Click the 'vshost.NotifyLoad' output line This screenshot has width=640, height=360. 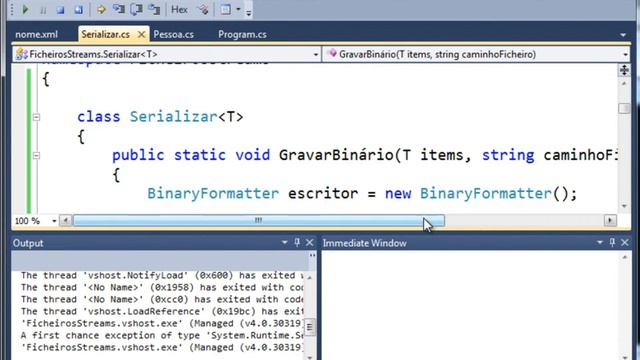click(162, 276)
